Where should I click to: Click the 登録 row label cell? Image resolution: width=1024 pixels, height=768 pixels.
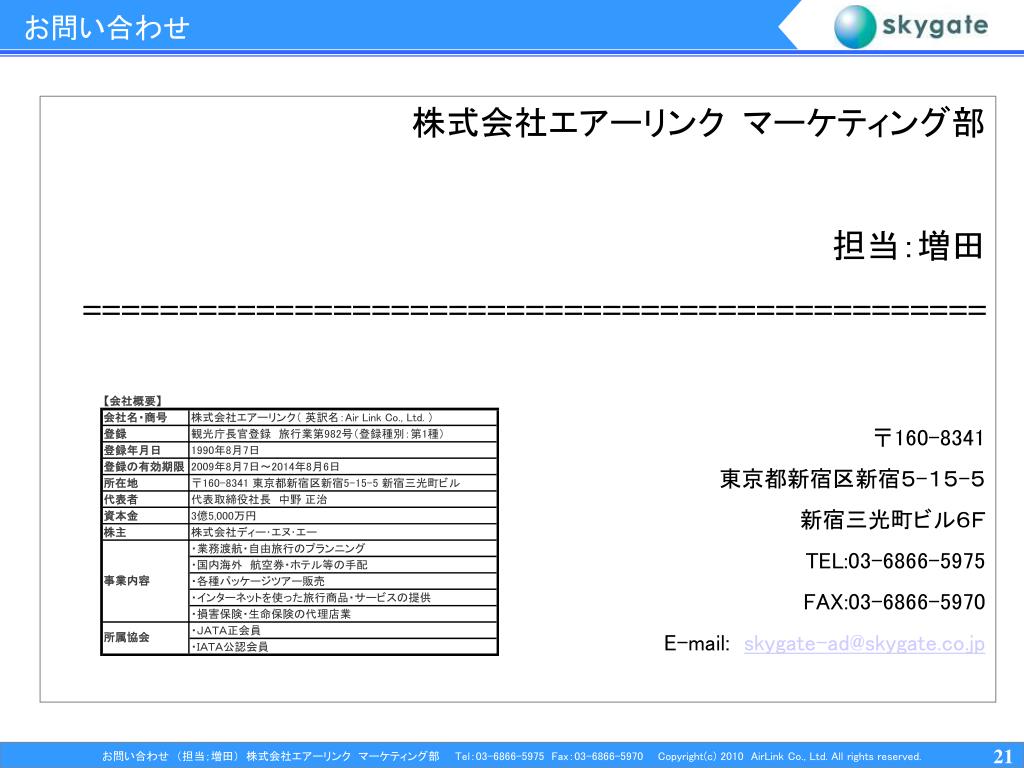[146, 434]
